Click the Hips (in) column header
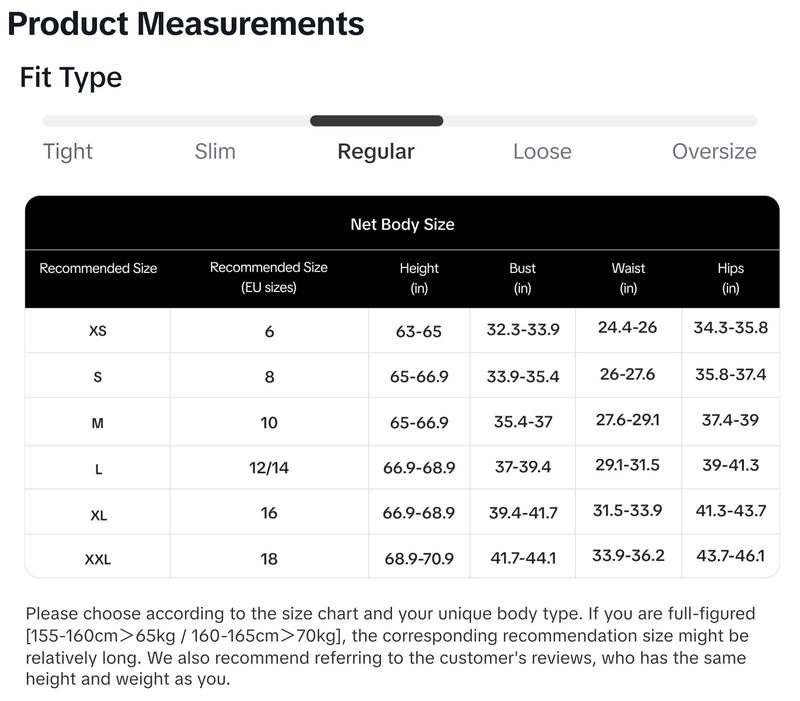Image resolution: width=800 pixels, height=701 pixels. click(730, 278)
